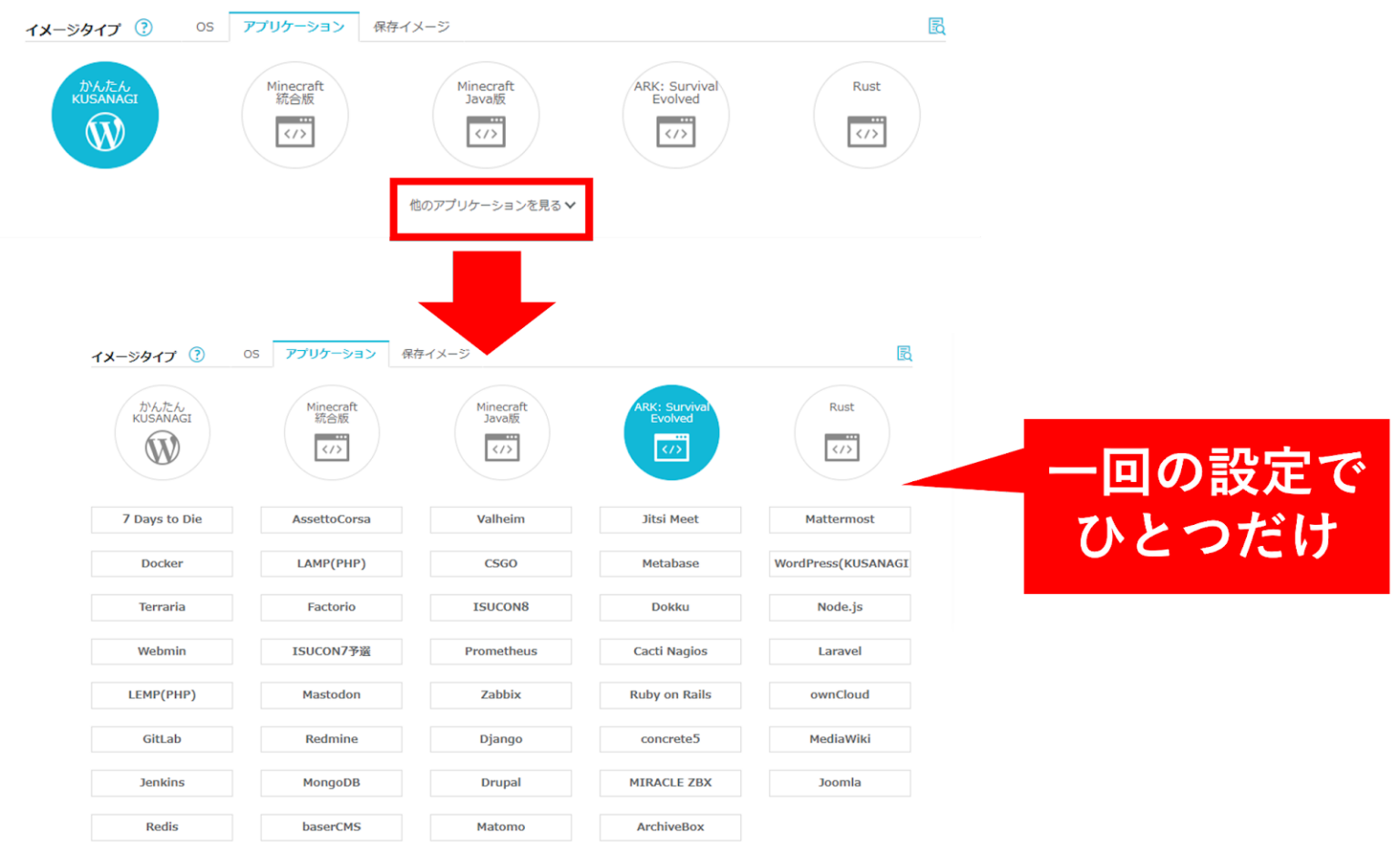Image resolution: width=1400 pixels, height=853 pixels.
Task: Choose the GitLab application
Action: (161, 739)
